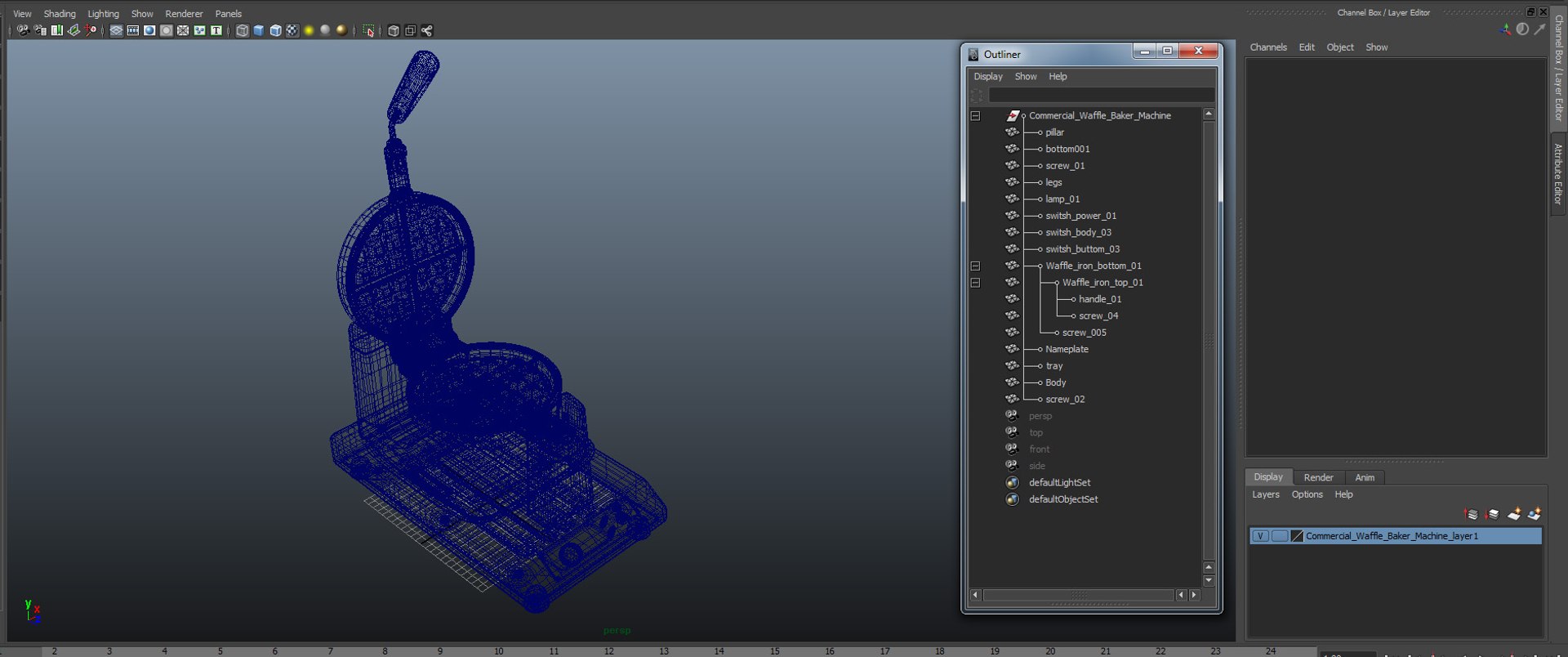Screen dimensions: 1568x657
Task: Open the Layers menu in the Layer Editor
Action: click(x=1266, y=495)
